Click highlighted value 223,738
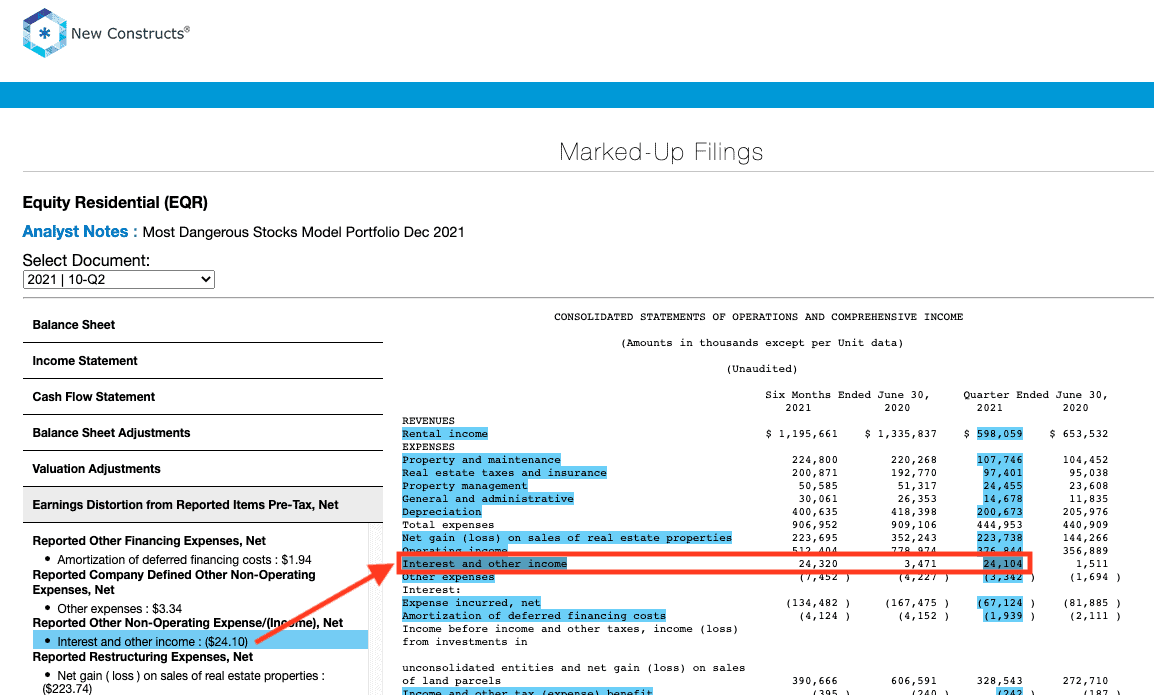1154x695 pixels. coord(999,538)
